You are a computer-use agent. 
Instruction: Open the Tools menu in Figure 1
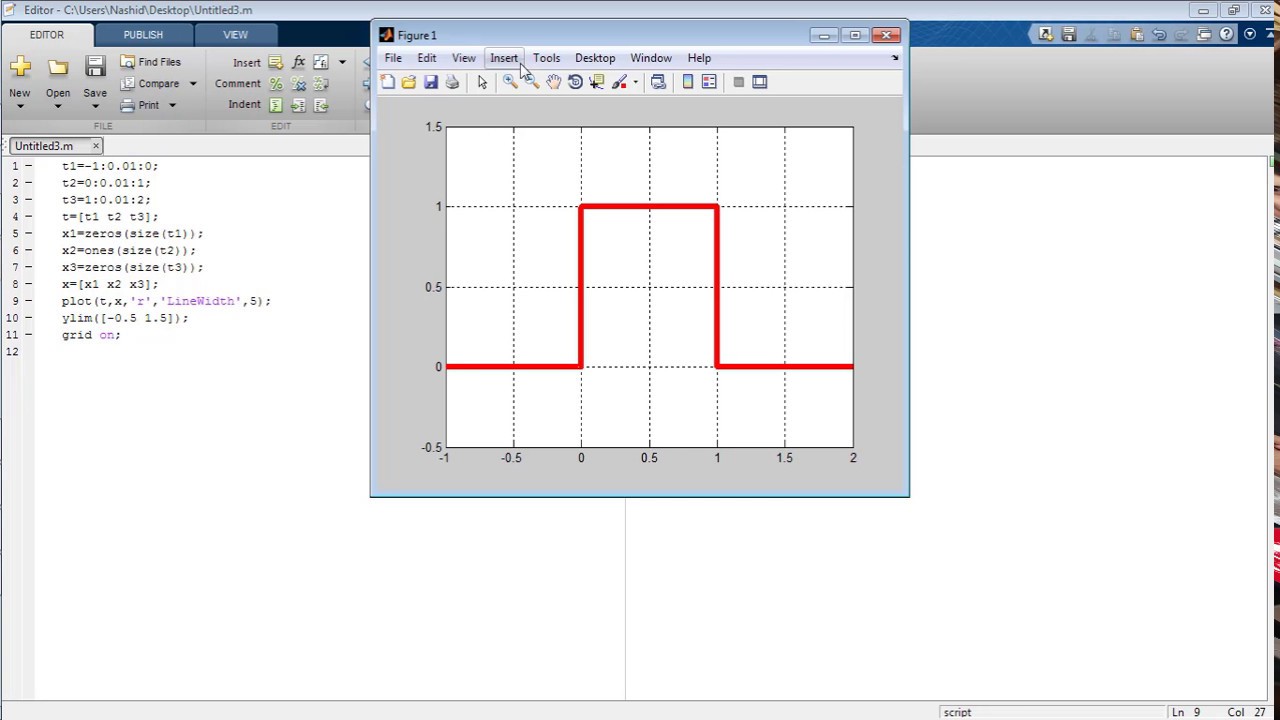pyautogui.click(x=547, y=58)
